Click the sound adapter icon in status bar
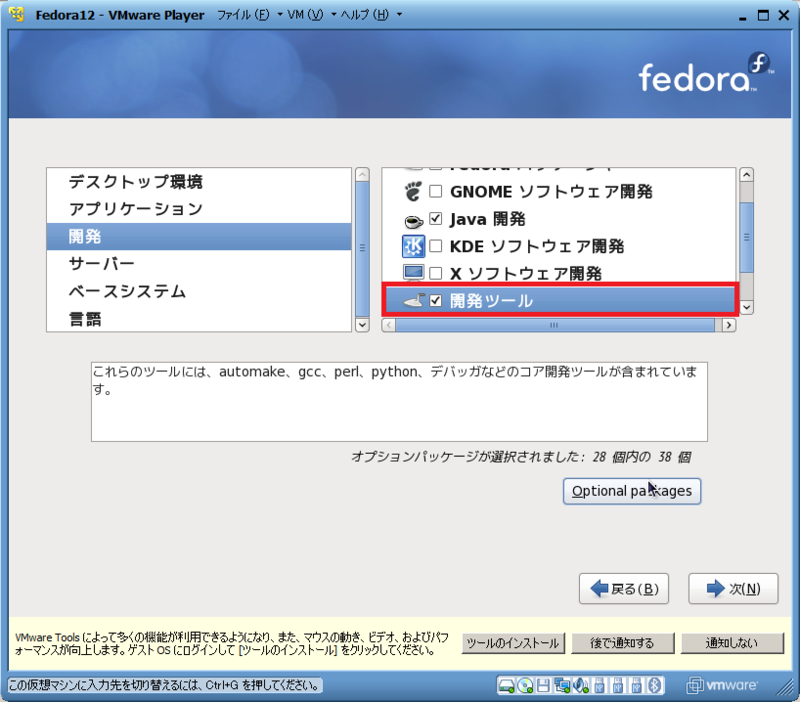 pos(578,686)
